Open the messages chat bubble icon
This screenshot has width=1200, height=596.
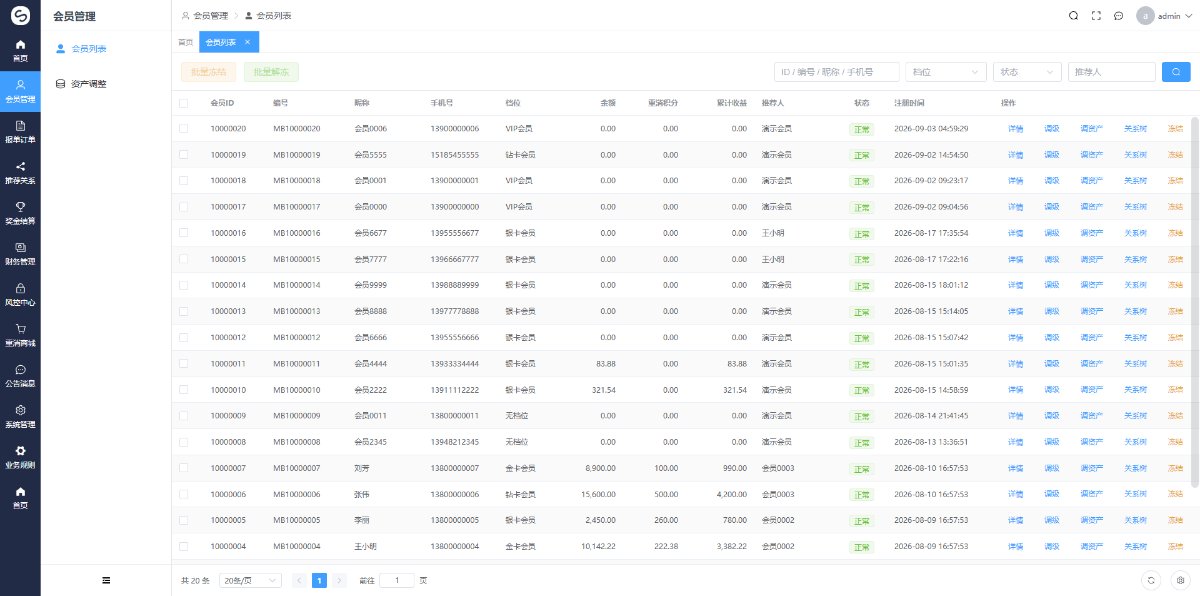click(1118, 16)
